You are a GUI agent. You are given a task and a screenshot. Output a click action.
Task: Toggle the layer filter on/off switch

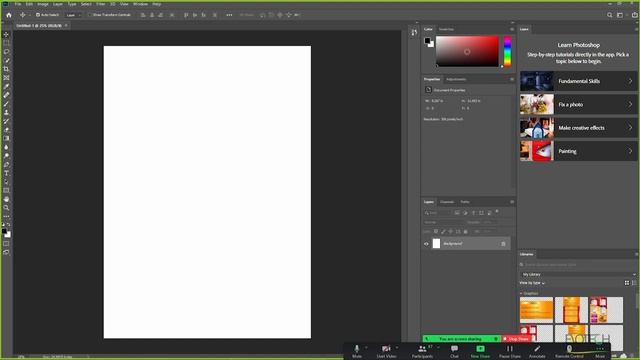tap(497, 211)
